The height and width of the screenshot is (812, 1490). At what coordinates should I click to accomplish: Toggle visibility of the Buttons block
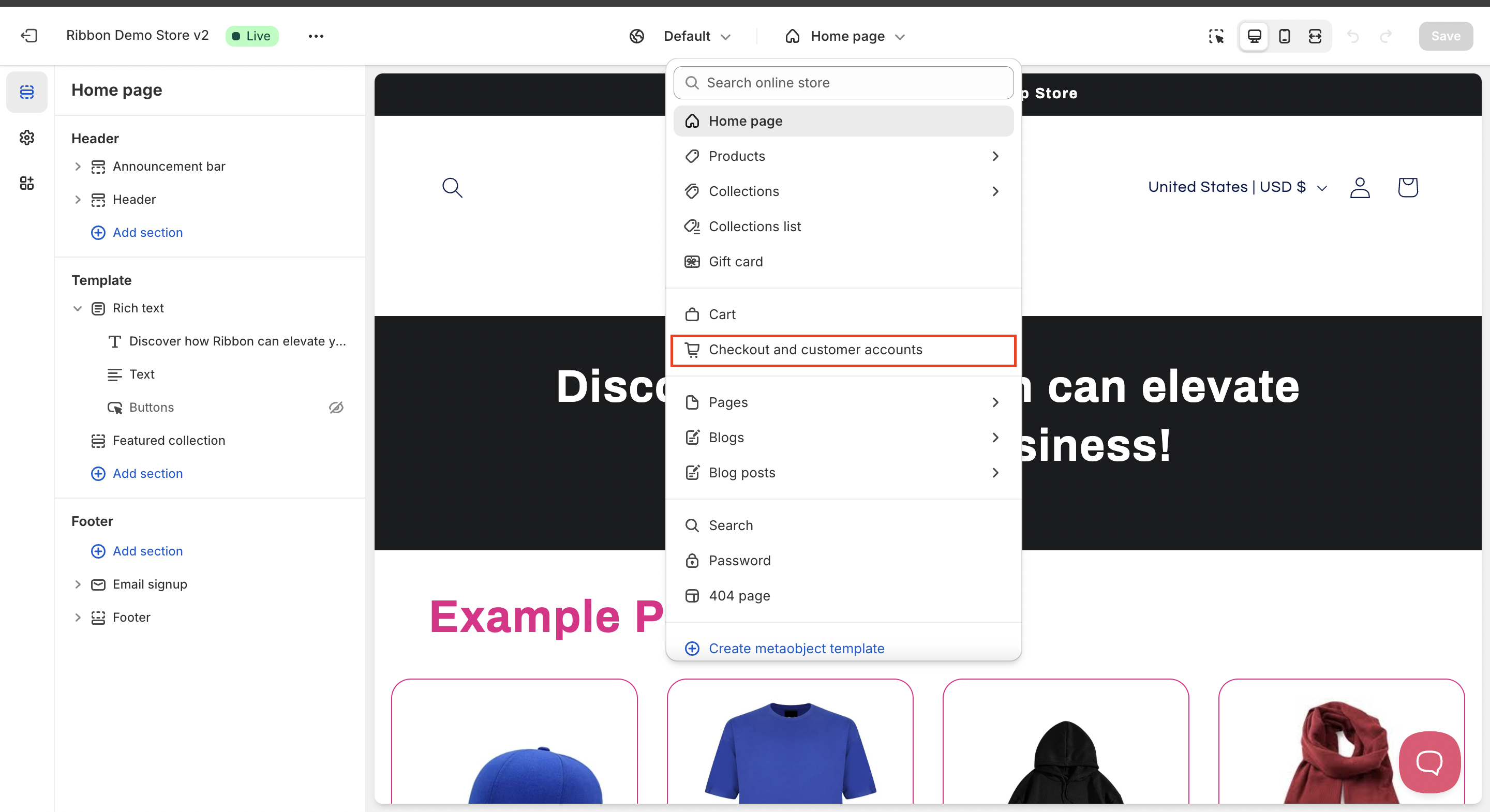pos(336,407)
